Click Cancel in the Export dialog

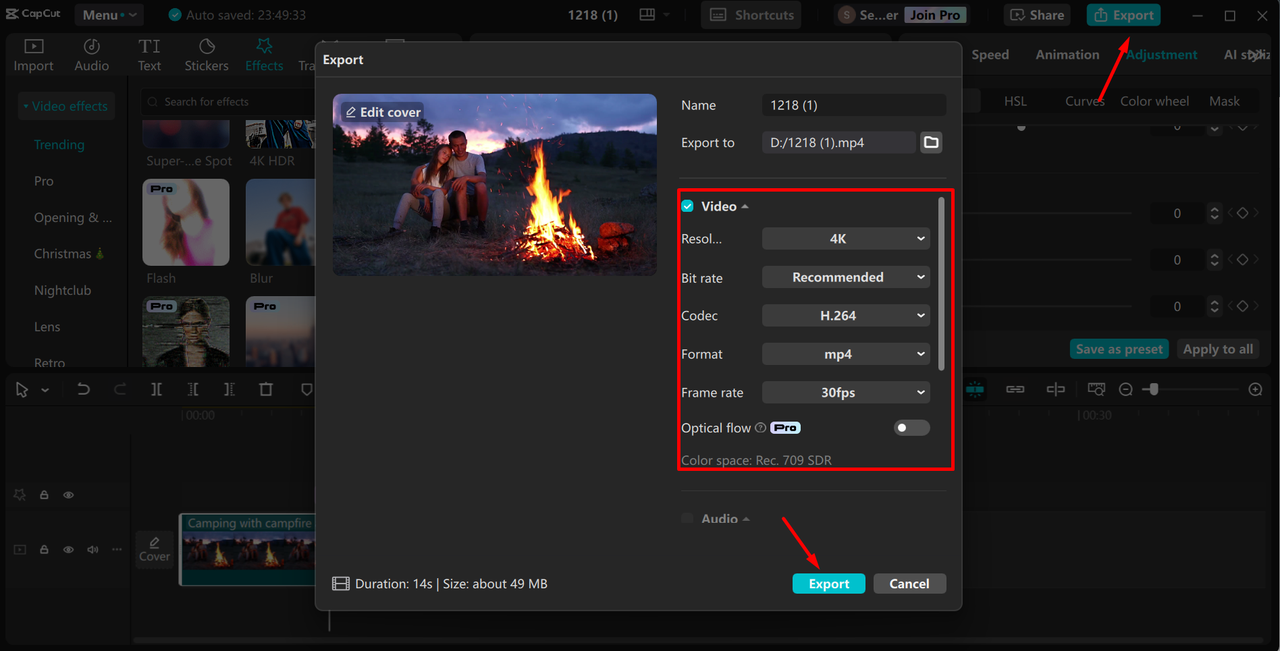[909, 584]
